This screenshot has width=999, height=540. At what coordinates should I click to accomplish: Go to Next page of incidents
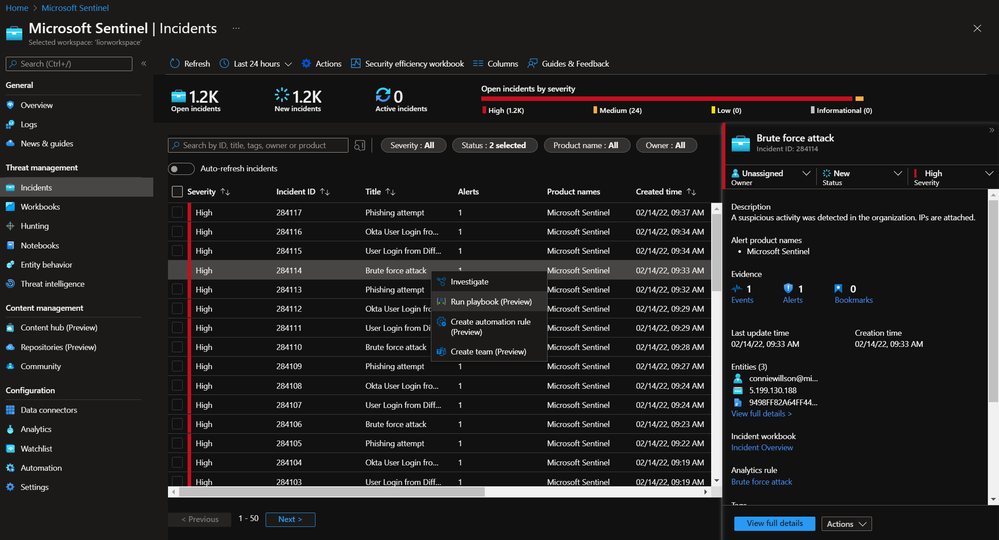point(290,519)
